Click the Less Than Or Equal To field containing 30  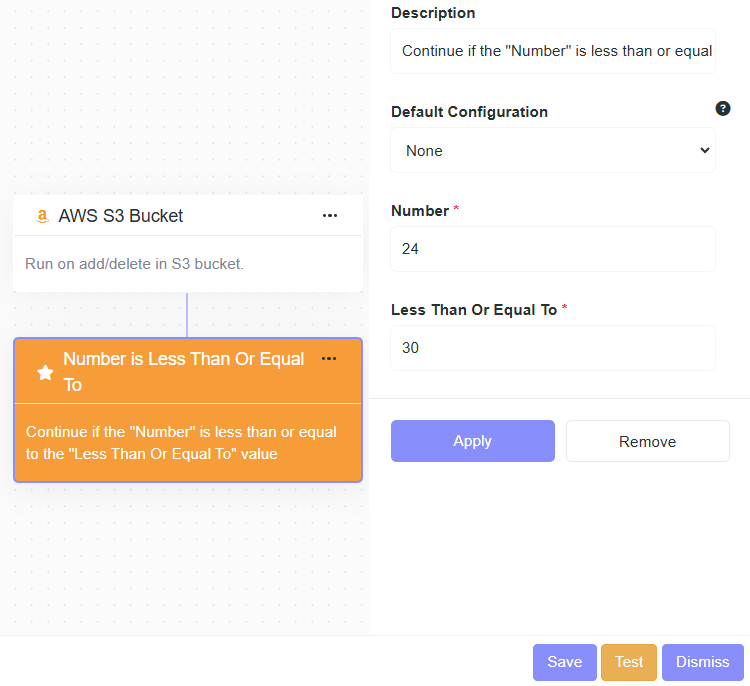pyautogui.click(x=553, y=348)
